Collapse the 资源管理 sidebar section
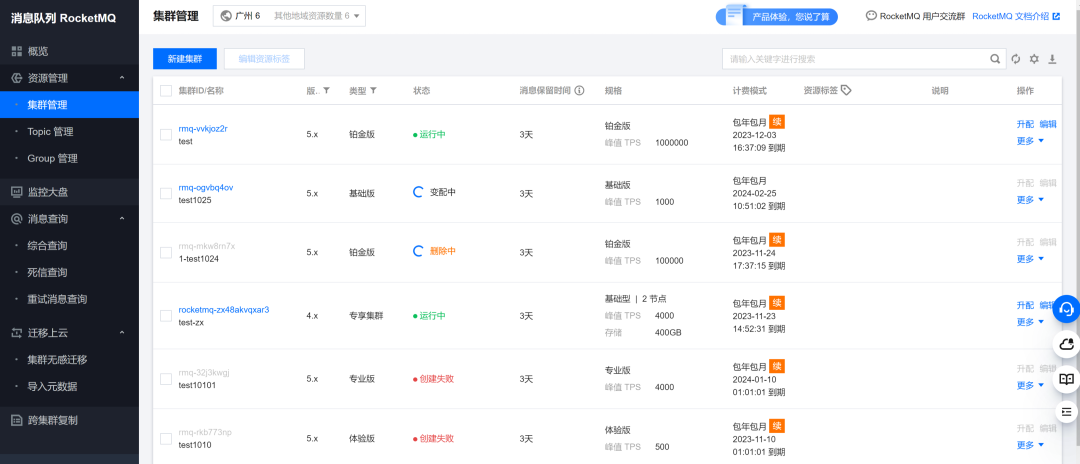This screenshot has height=464, width=1080. click(122, 78)
